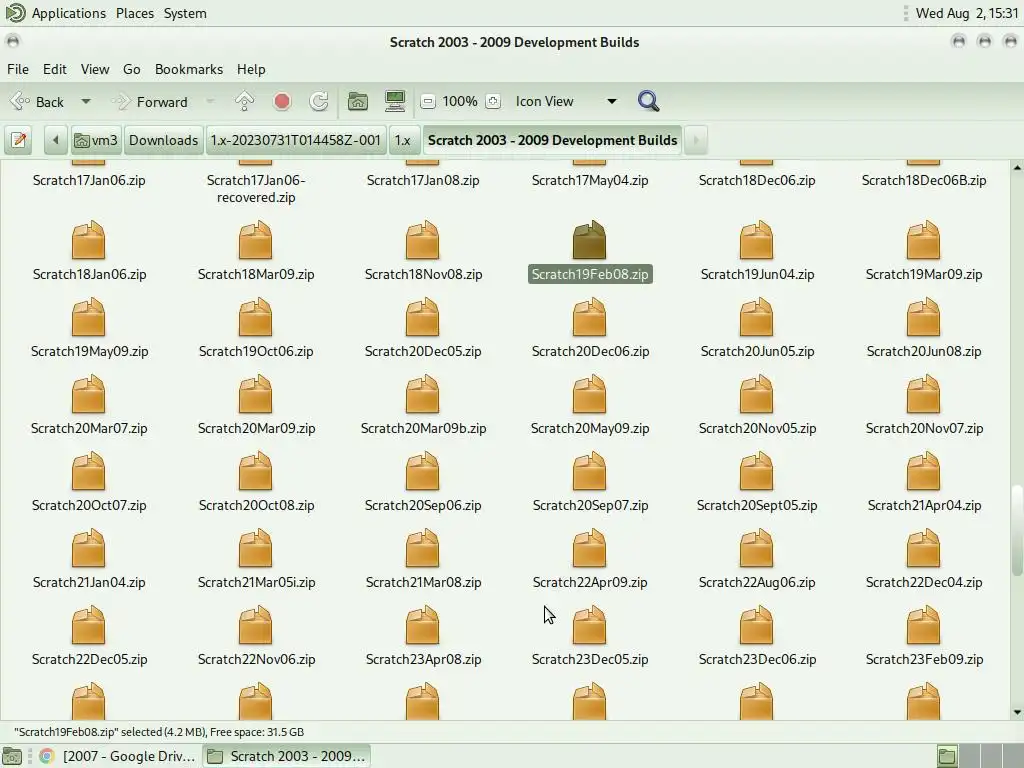The image size is (1024, 768).
Task: Select the Scratch18Jan06.zip archive icon
Action: coord(88,240)
